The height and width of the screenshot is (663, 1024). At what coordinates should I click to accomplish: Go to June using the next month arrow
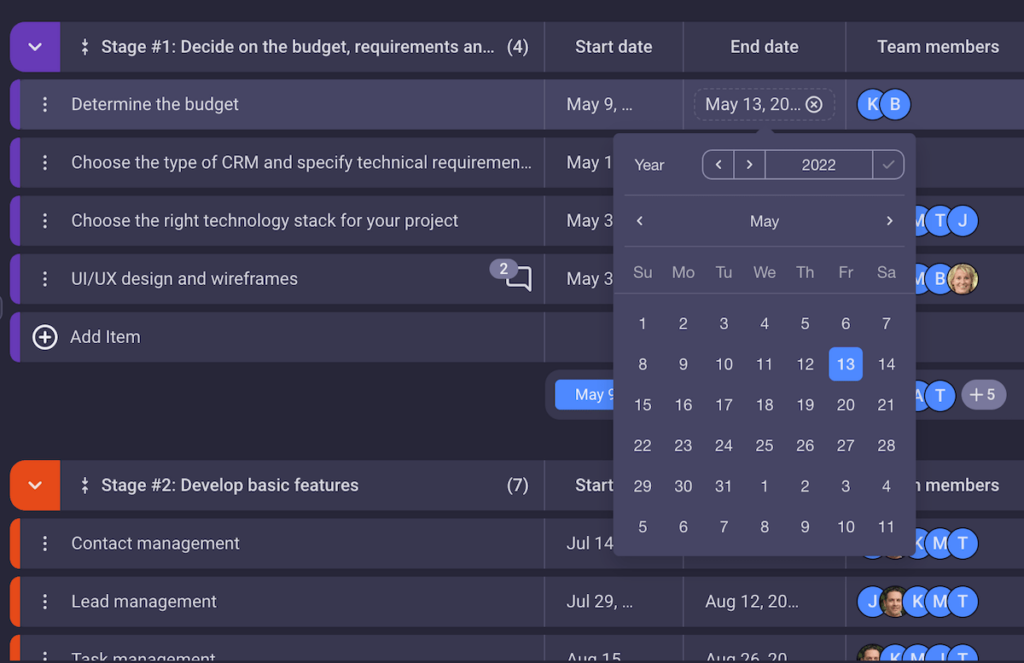(x=888, y=221)
